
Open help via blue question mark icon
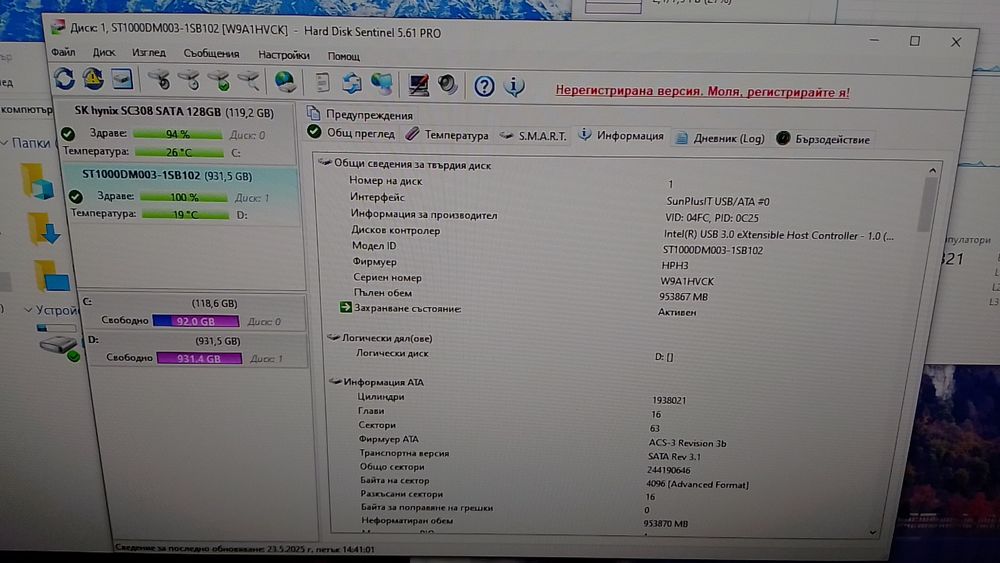click(484, 85)
